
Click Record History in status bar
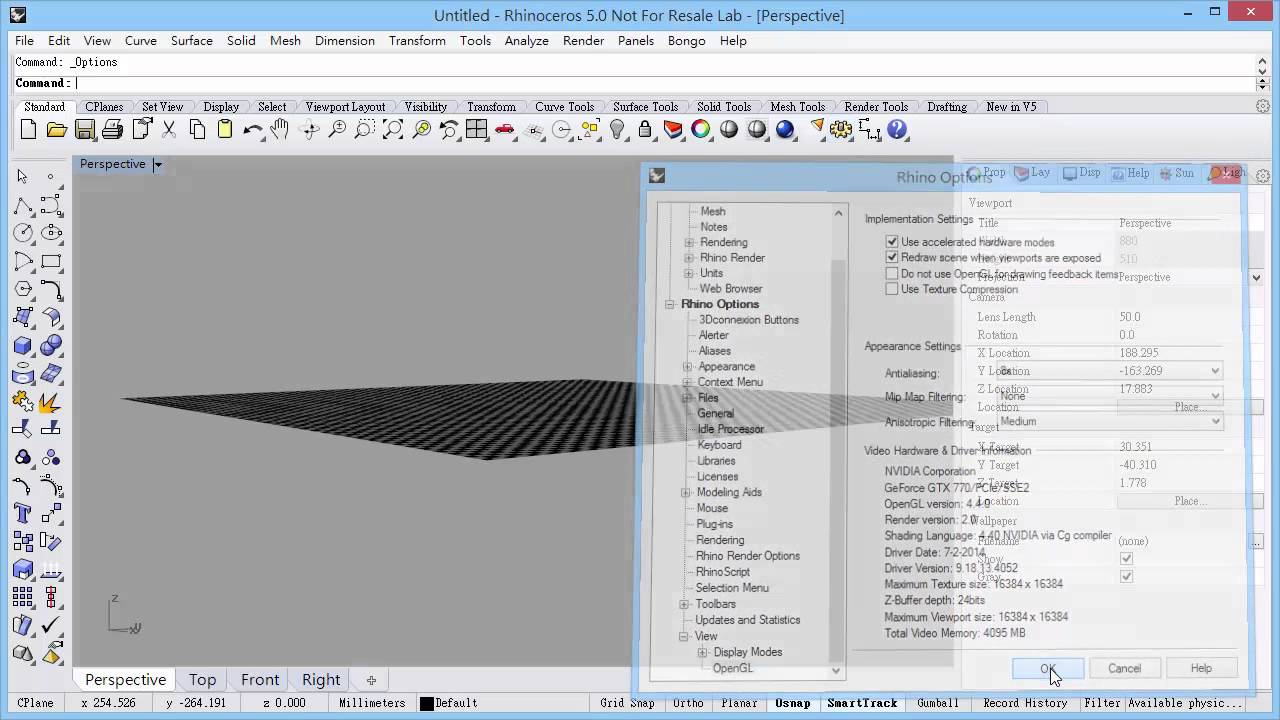point(1025,703)
